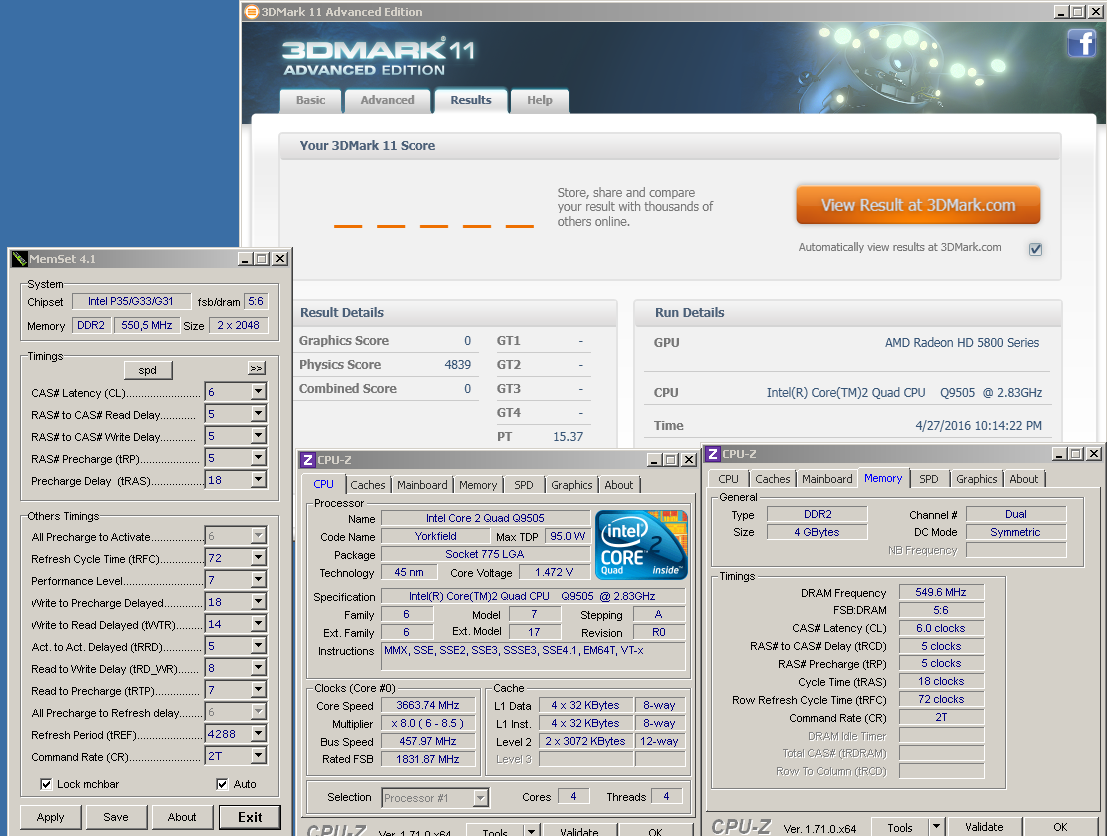1107x836 pixels.
Task: Toggle the Lock mchbar checkbox
Action: (46, 784)
